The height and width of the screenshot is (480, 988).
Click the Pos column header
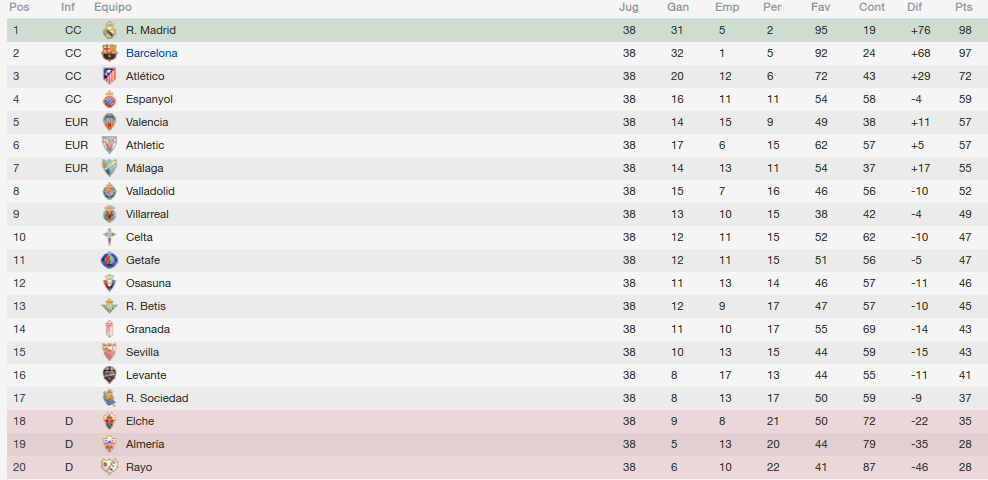(x=19, y=8)
